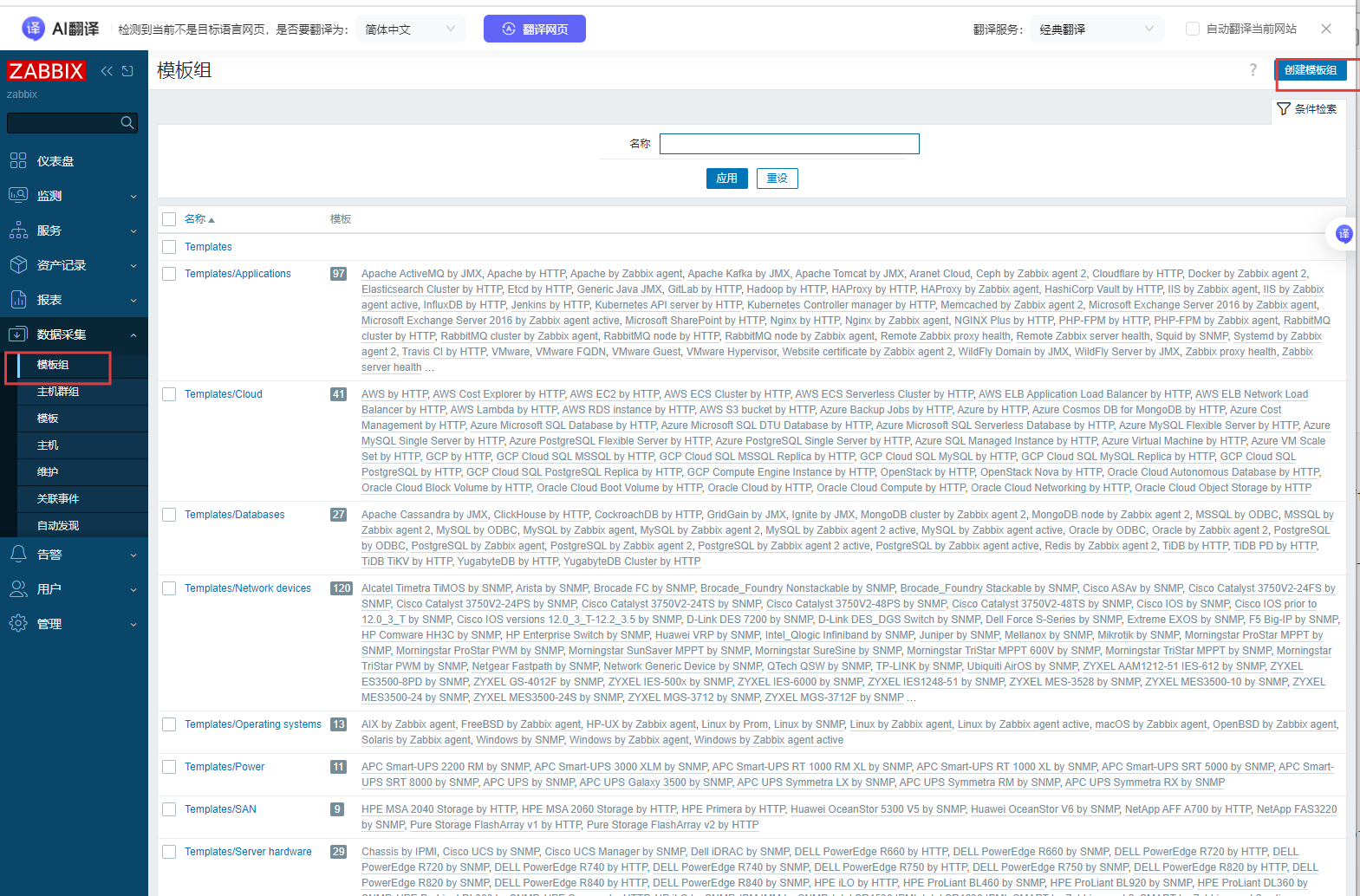Expand the 报表 menu chevron

pyautogui.click(x=133, y=301)
